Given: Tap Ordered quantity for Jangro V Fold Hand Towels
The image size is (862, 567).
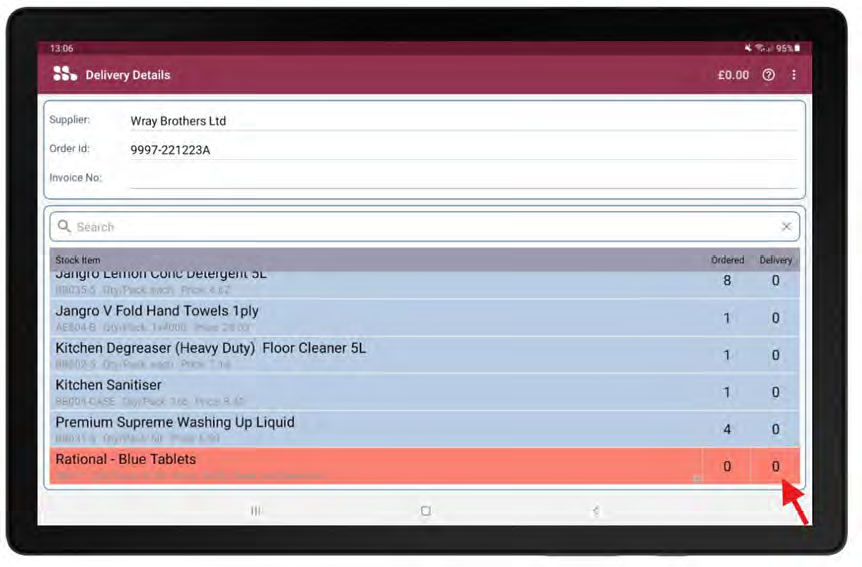Looking at the screenshot, I should [x=727, y=318].
